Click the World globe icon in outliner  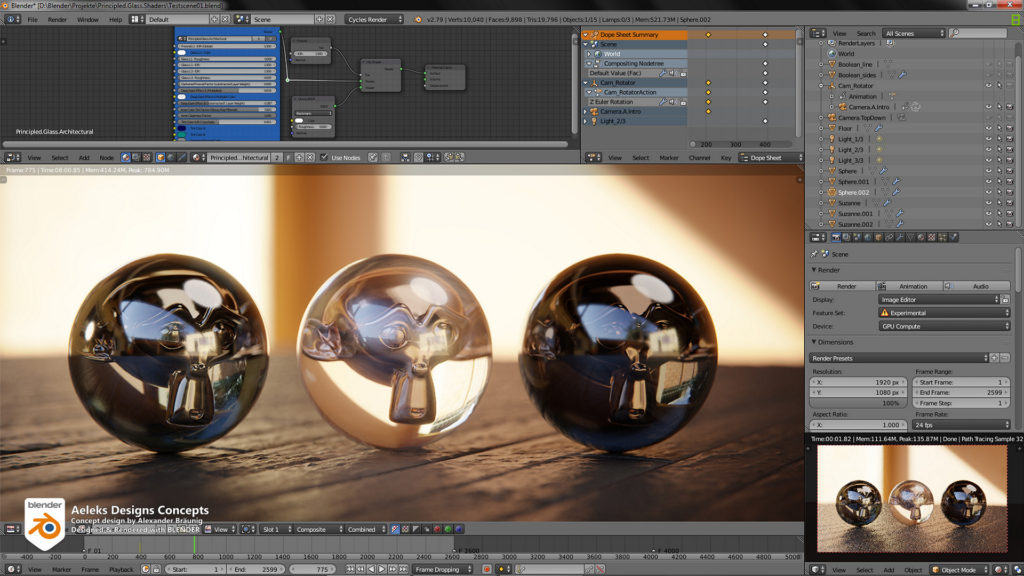click(x=832, y=54)
